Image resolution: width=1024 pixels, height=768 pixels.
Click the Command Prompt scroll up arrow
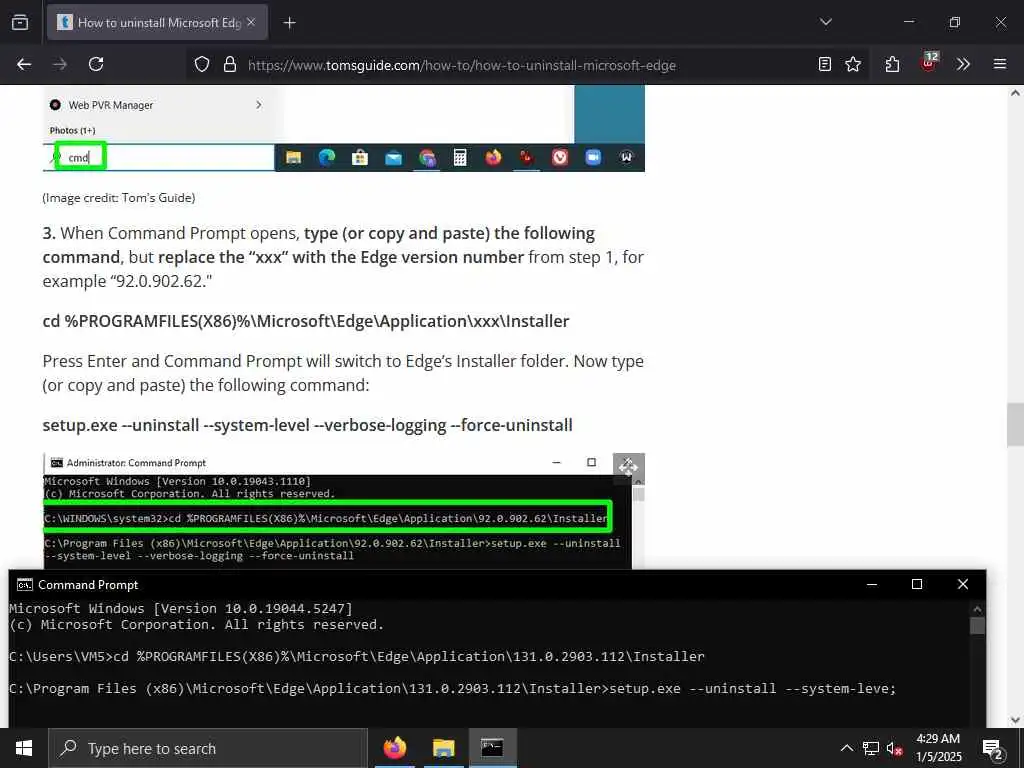point(977,609)
